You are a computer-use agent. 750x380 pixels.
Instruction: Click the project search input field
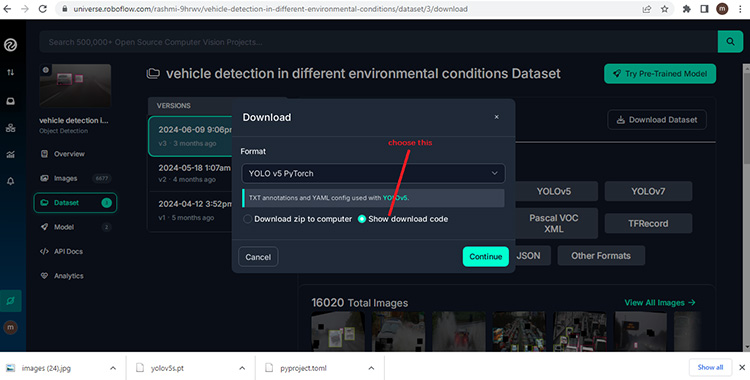(378, 42)
